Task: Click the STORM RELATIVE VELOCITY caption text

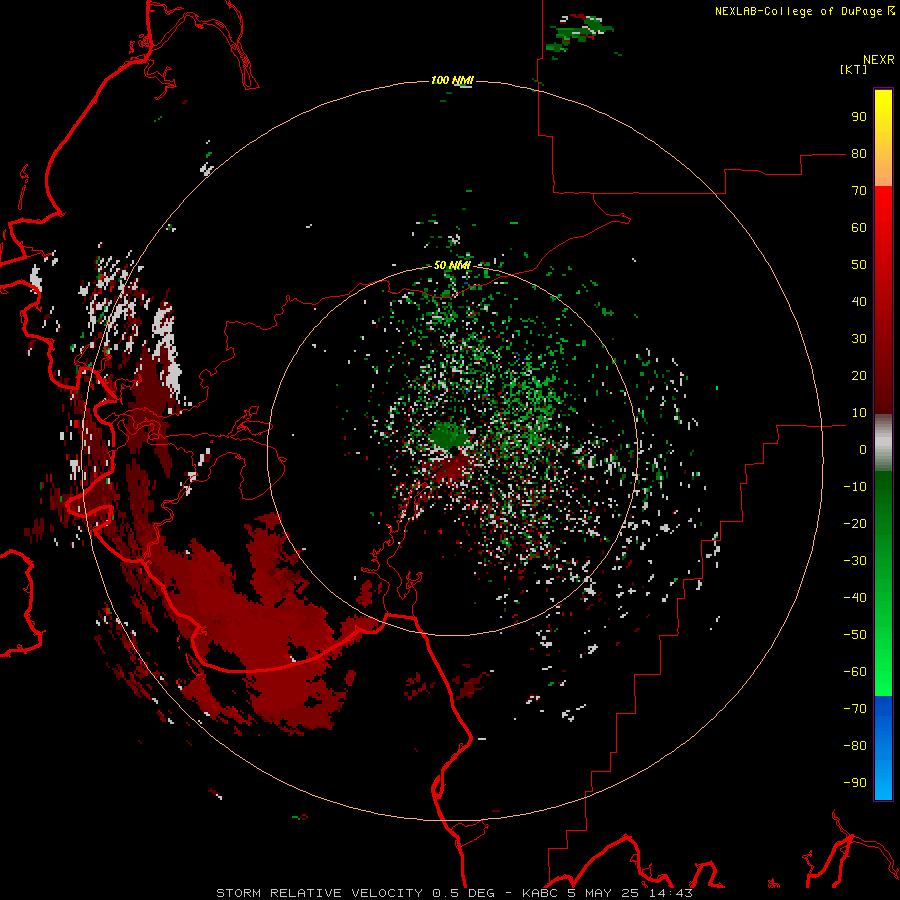Action: (x=321, y=893)
